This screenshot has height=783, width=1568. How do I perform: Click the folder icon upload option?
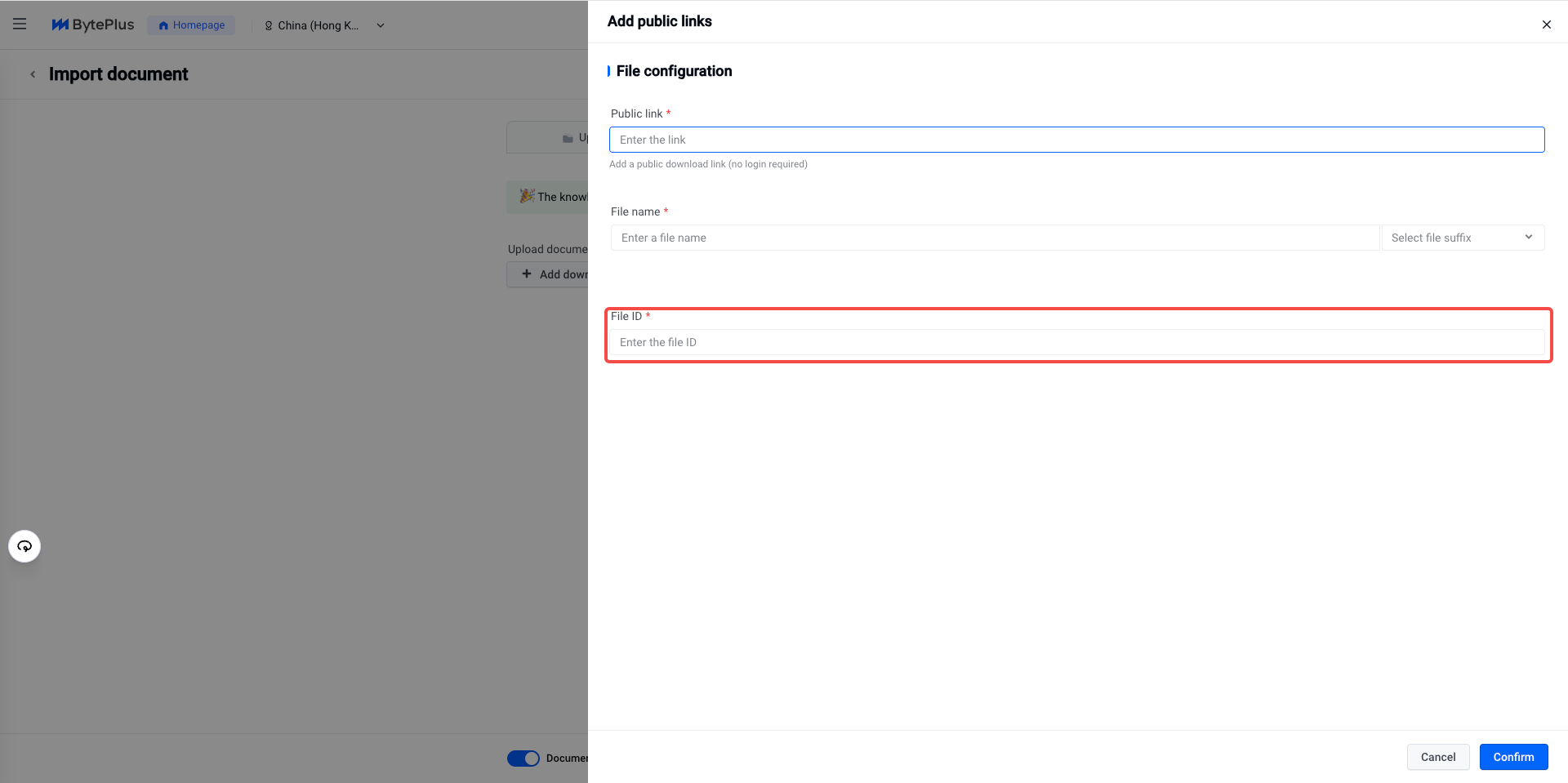(568, 139)
